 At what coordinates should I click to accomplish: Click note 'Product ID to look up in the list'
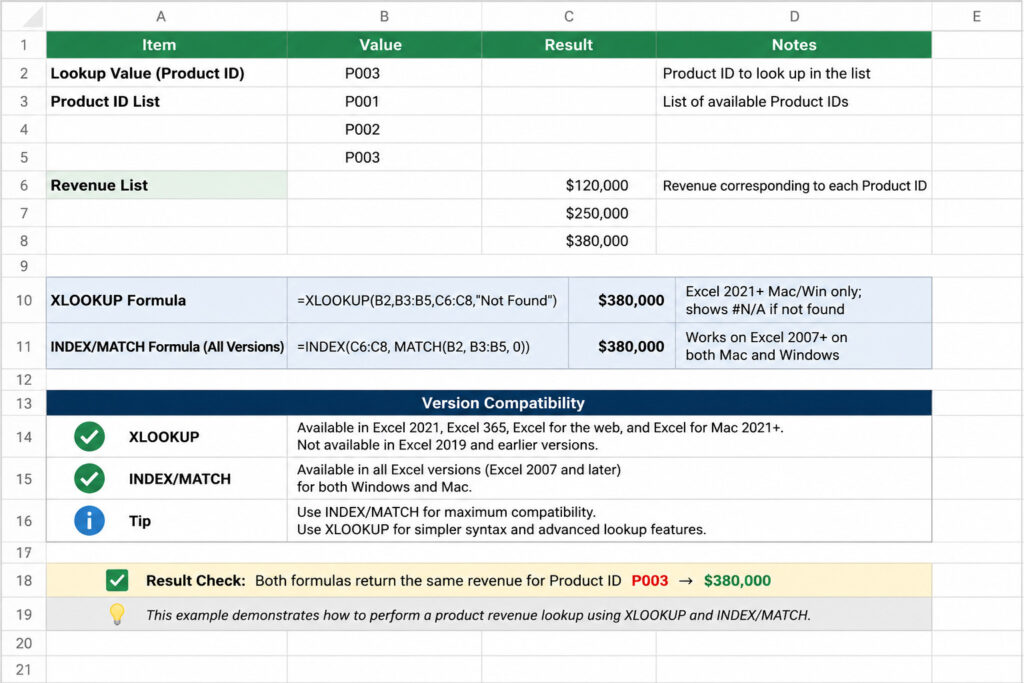click(766, 73)
